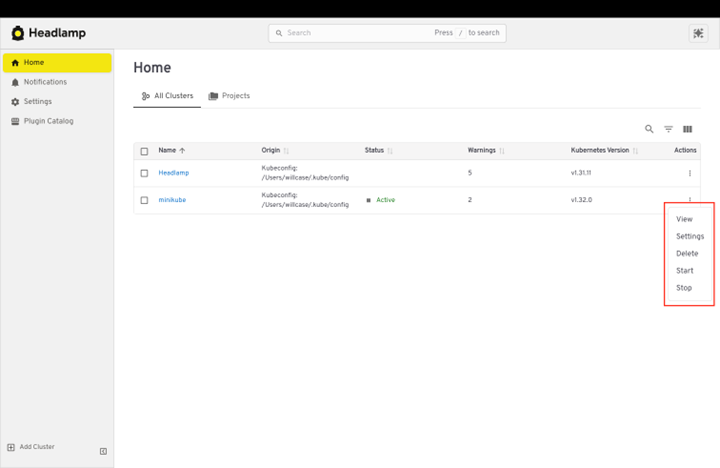Screen dimensions: 720x468
Task: Switch to the Projects tab
Action: (x=229, y=96)
